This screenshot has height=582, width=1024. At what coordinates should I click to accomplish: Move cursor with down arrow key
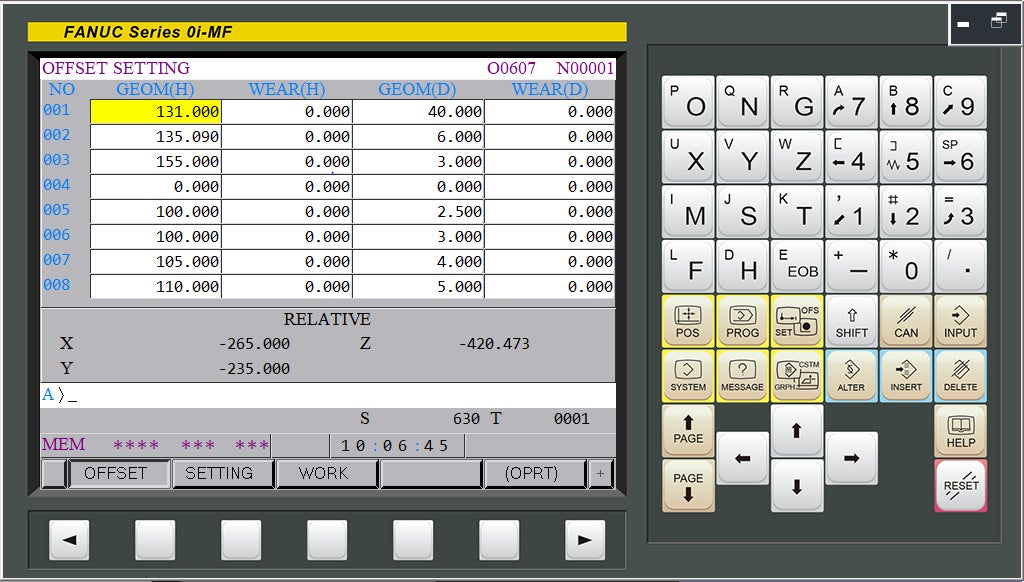tap(797, 485)
